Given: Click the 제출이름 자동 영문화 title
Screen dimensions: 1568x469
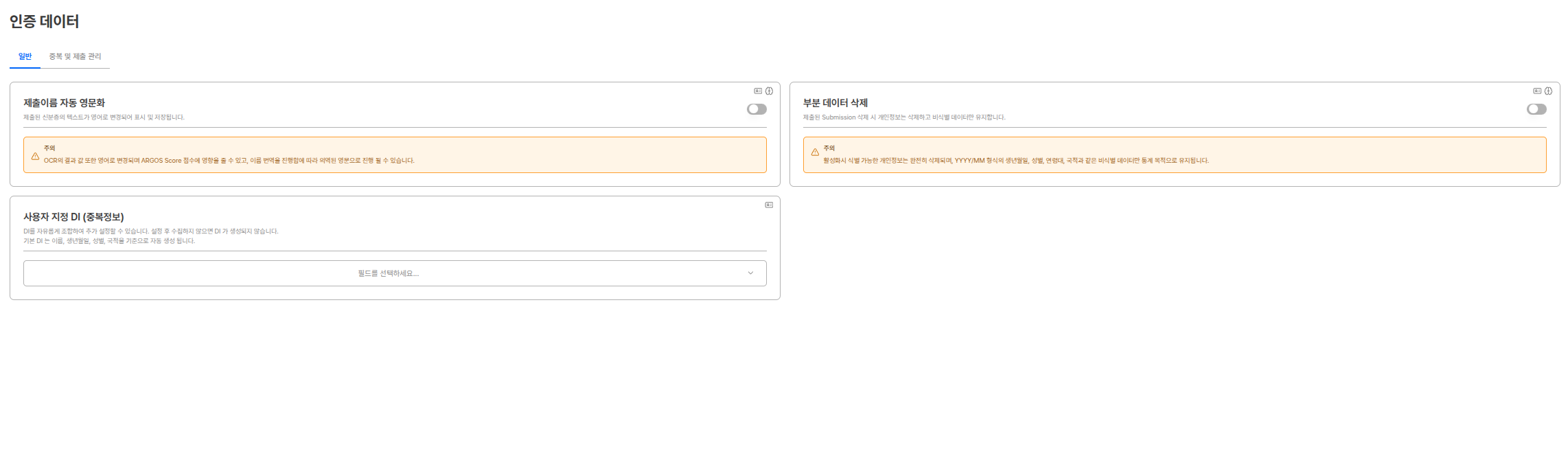Looking at the screenshot, I should tap(65, 103).
